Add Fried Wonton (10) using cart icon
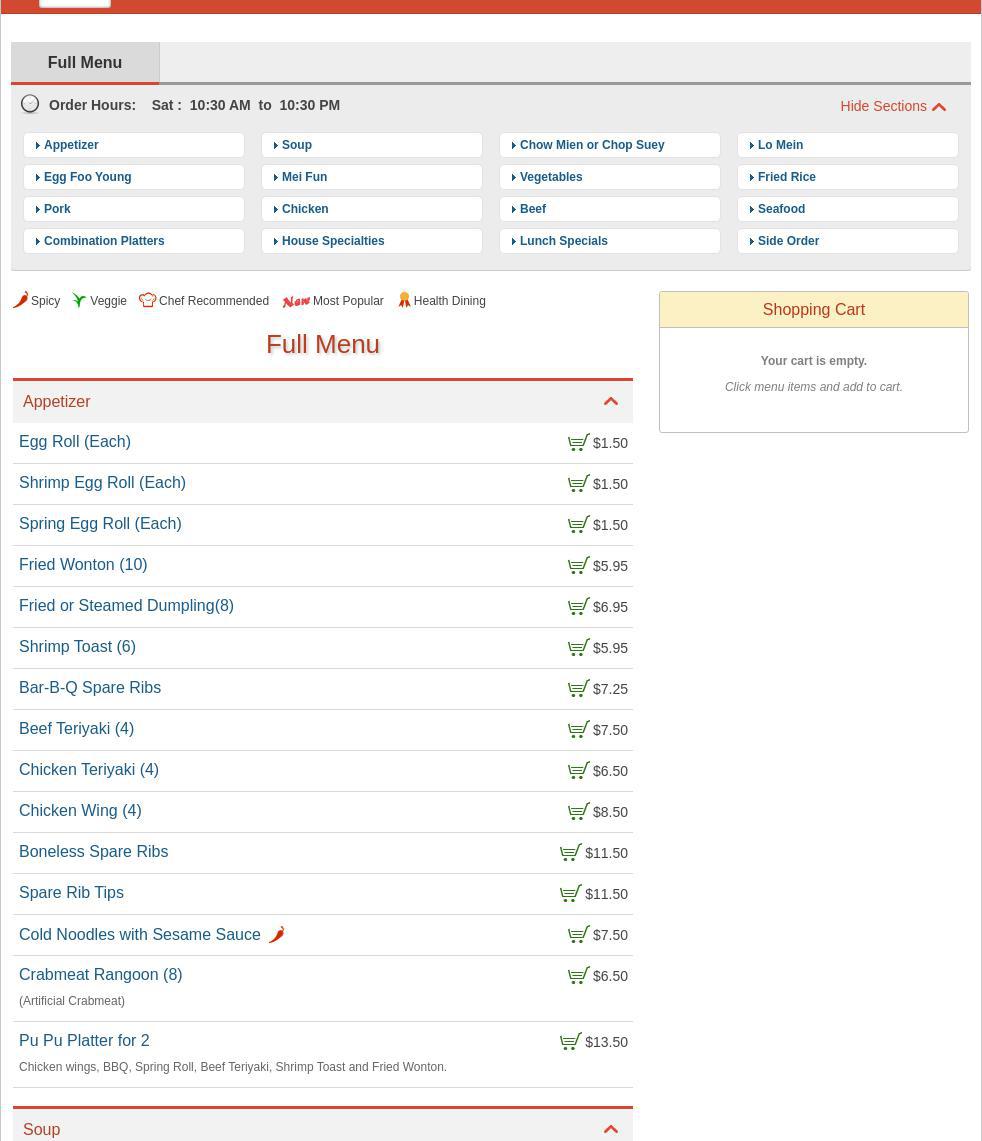982x1141 pixels. (x=578, y=566)
